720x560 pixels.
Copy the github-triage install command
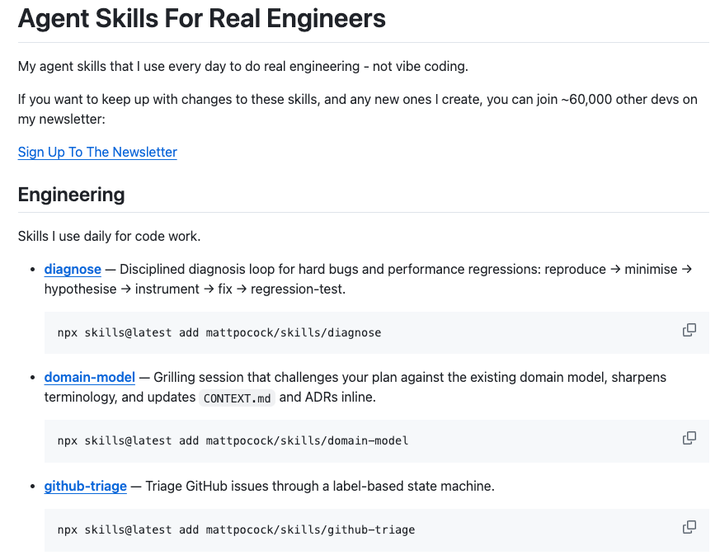coord(689,527)
